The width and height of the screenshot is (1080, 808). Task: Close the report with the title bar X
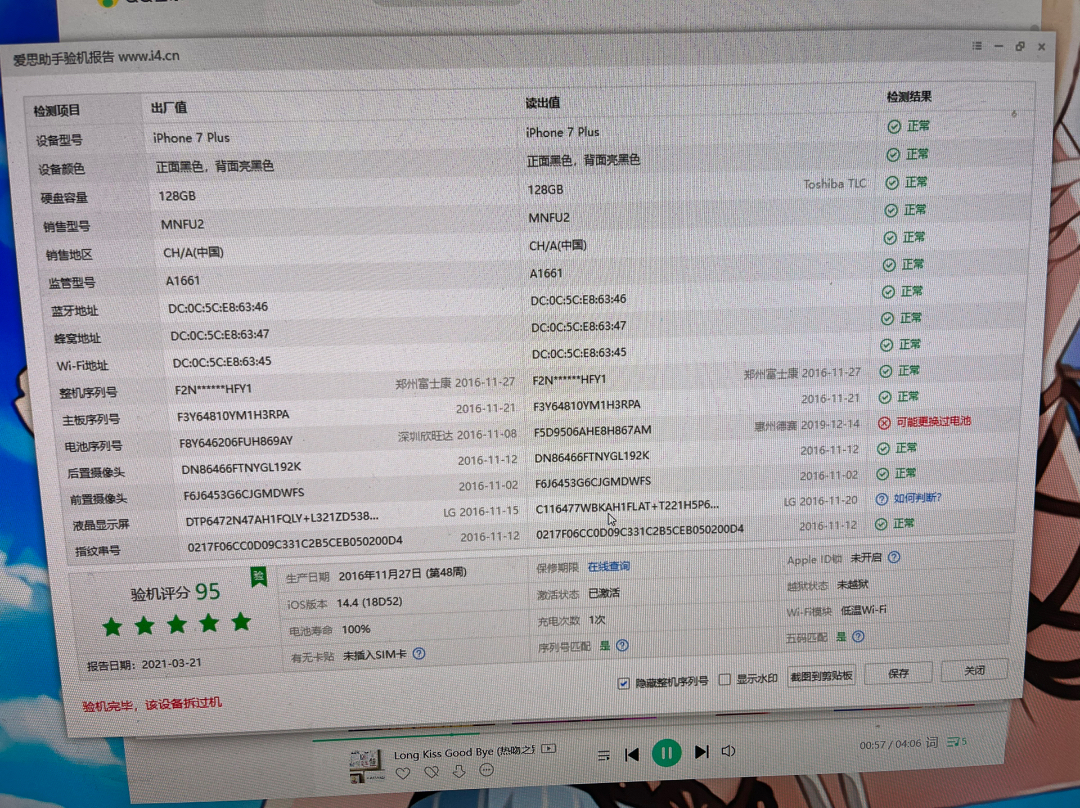1041,47
